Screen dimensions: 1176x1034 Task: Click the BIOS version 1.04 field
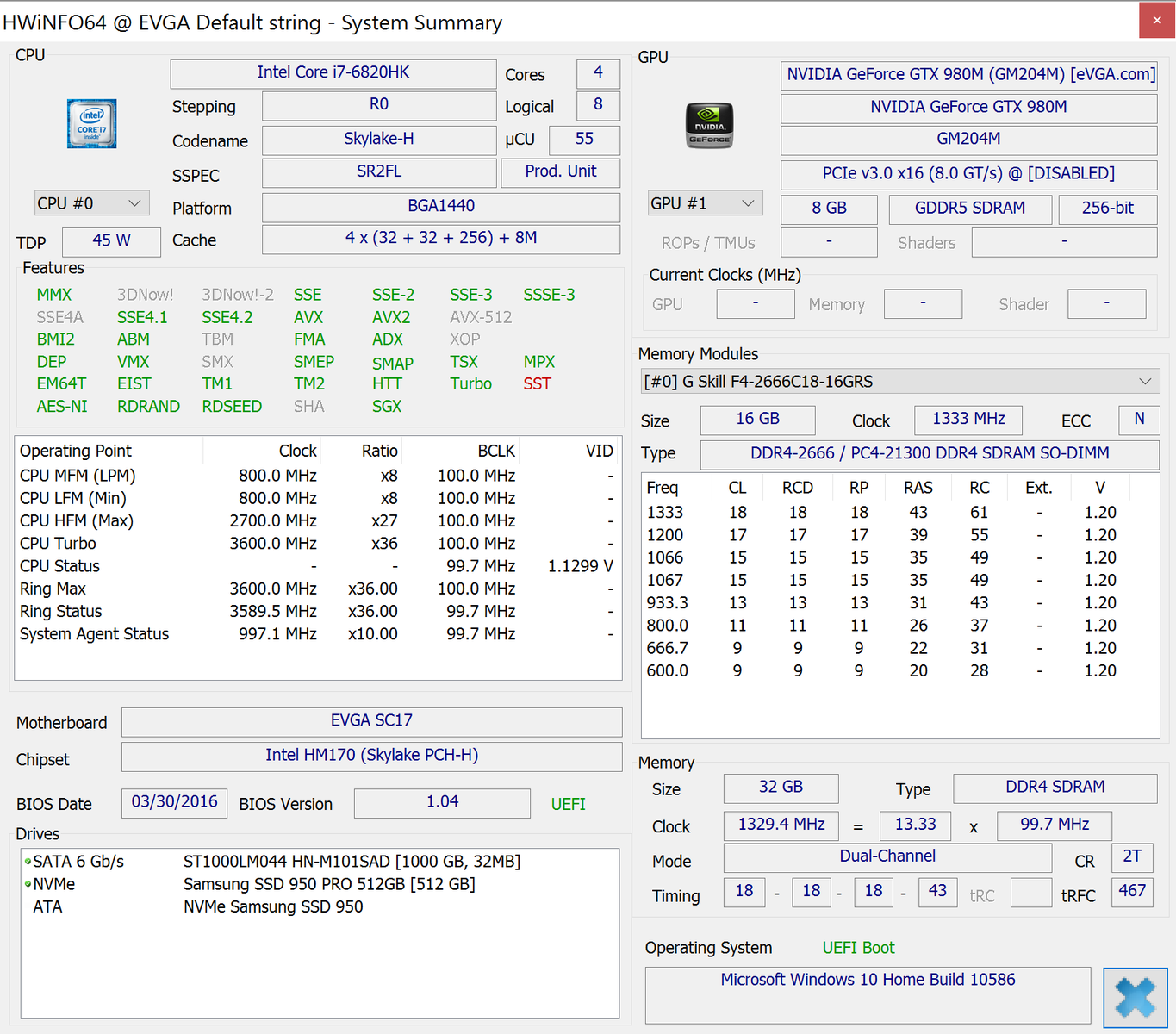[442, 803]
